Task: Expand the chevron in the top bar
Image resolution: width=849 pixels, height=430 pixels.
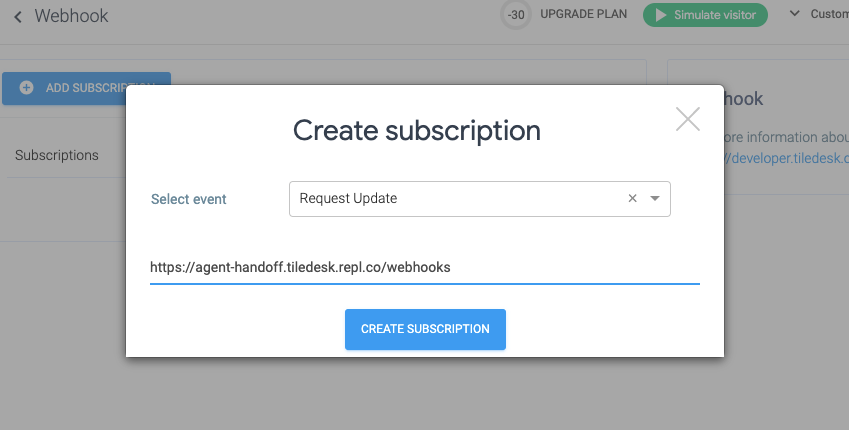Action: click(x=795, y=14)
